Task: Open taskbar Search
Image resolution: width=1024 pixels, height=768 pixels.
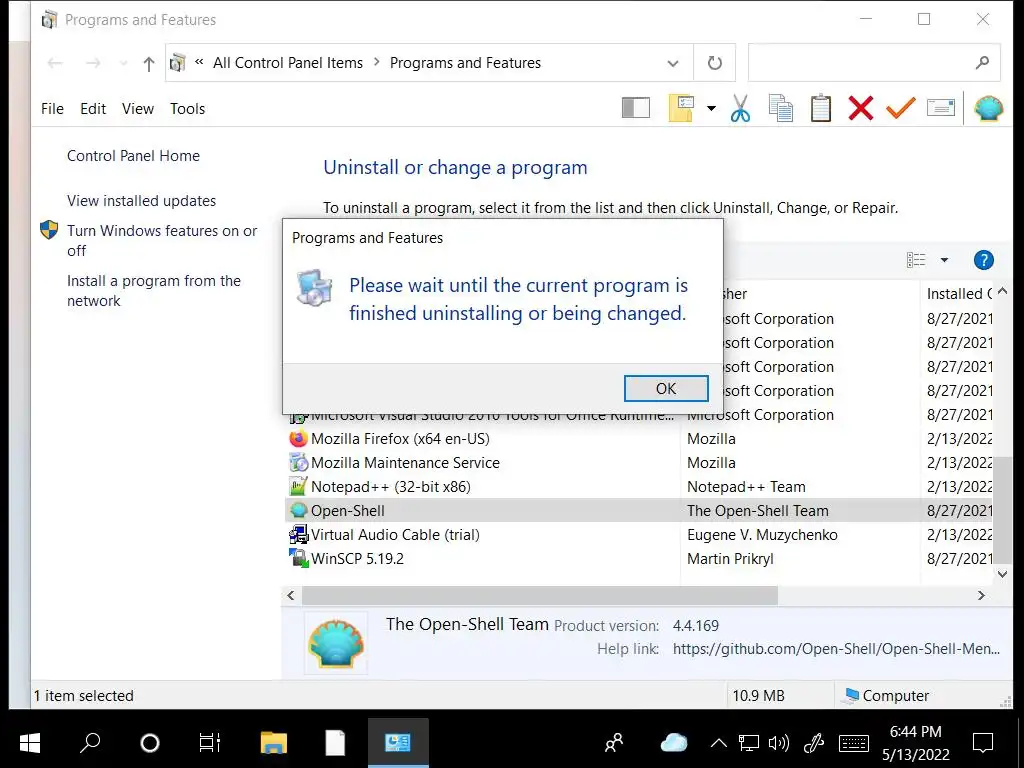Action: (89, 743)
